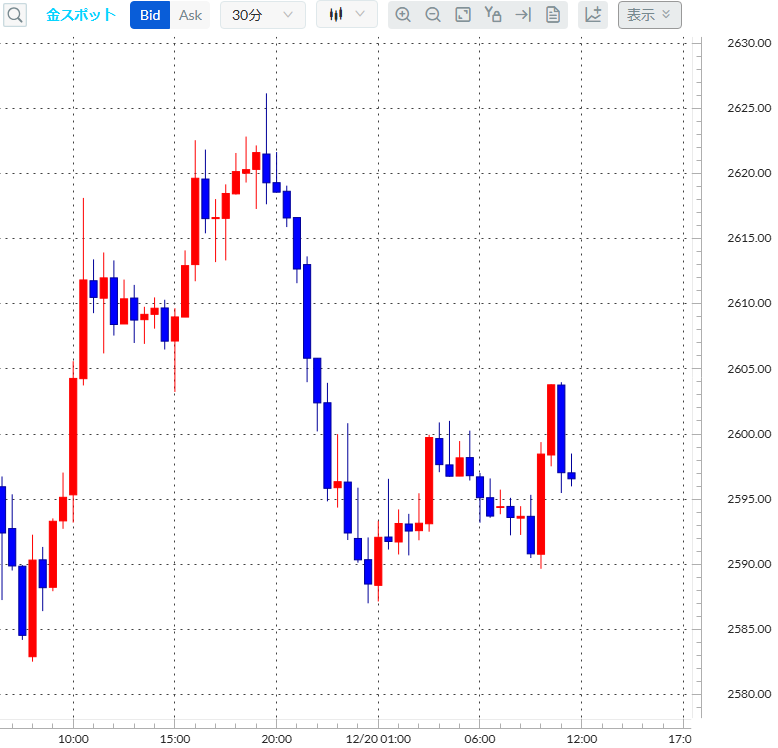Click the zoom out icon

433,15
